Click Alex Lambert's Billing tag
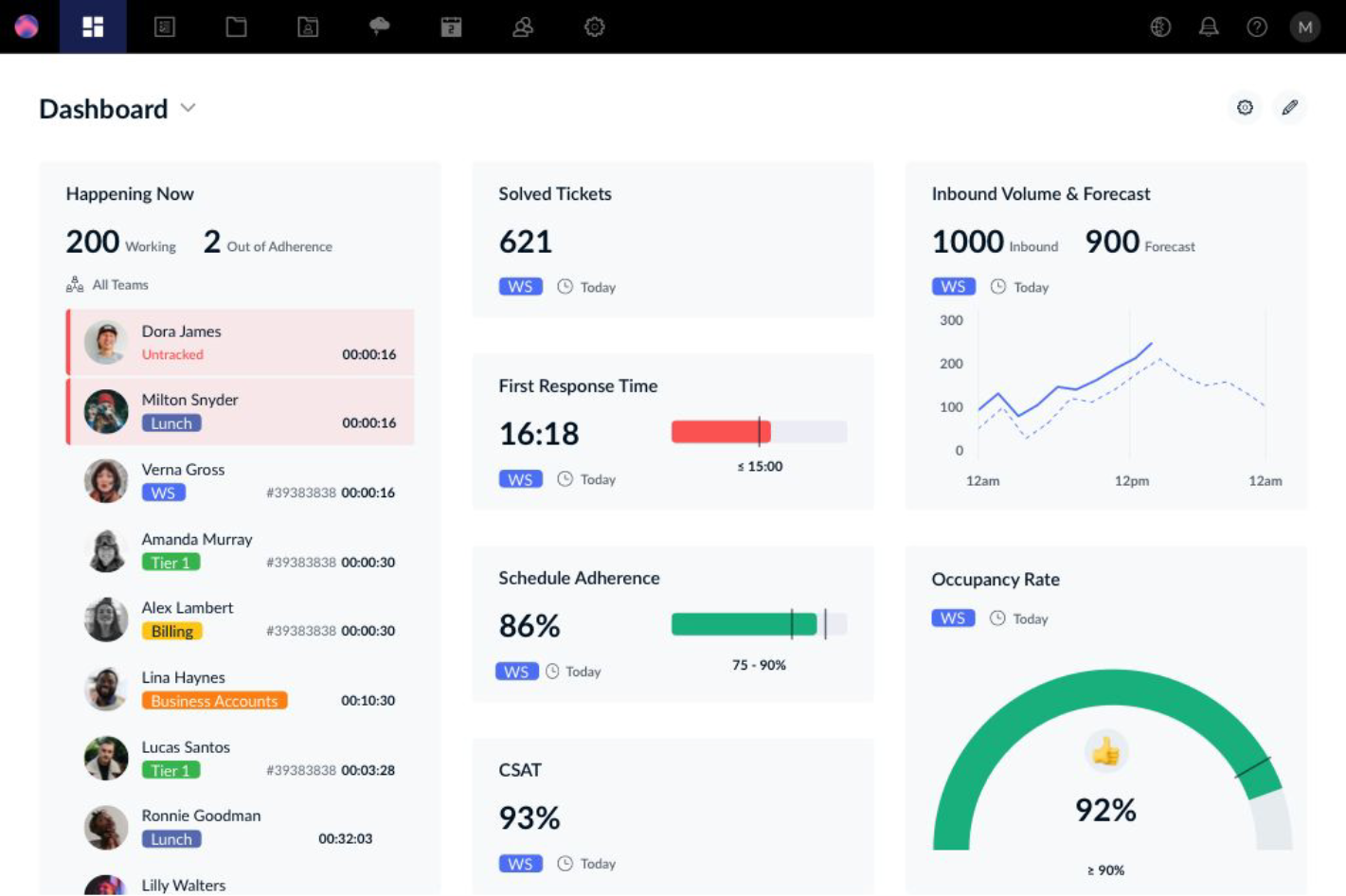Viewport: 1346px width, 896px height. (x=171, y=631)
